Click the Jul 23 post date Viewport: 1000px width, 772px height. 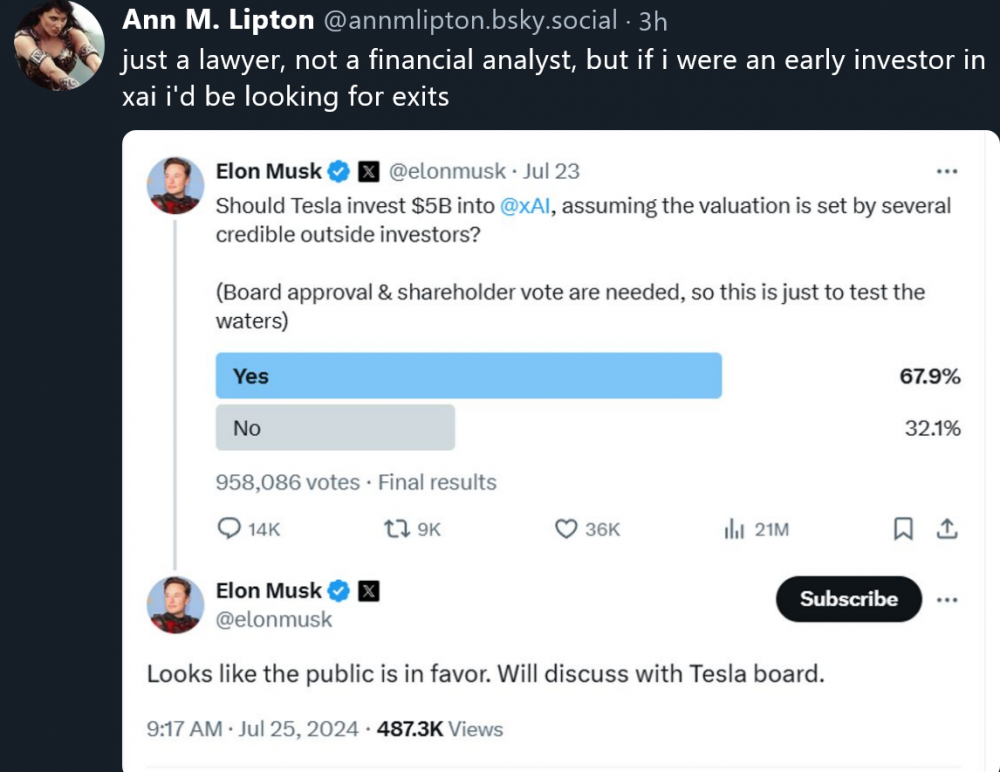pyautogui.click(x=552, y=171)
